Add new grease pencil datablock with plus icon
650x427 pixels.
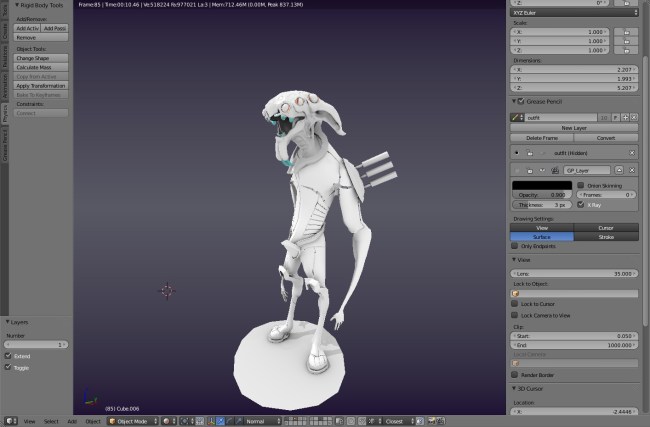point(624,116)
